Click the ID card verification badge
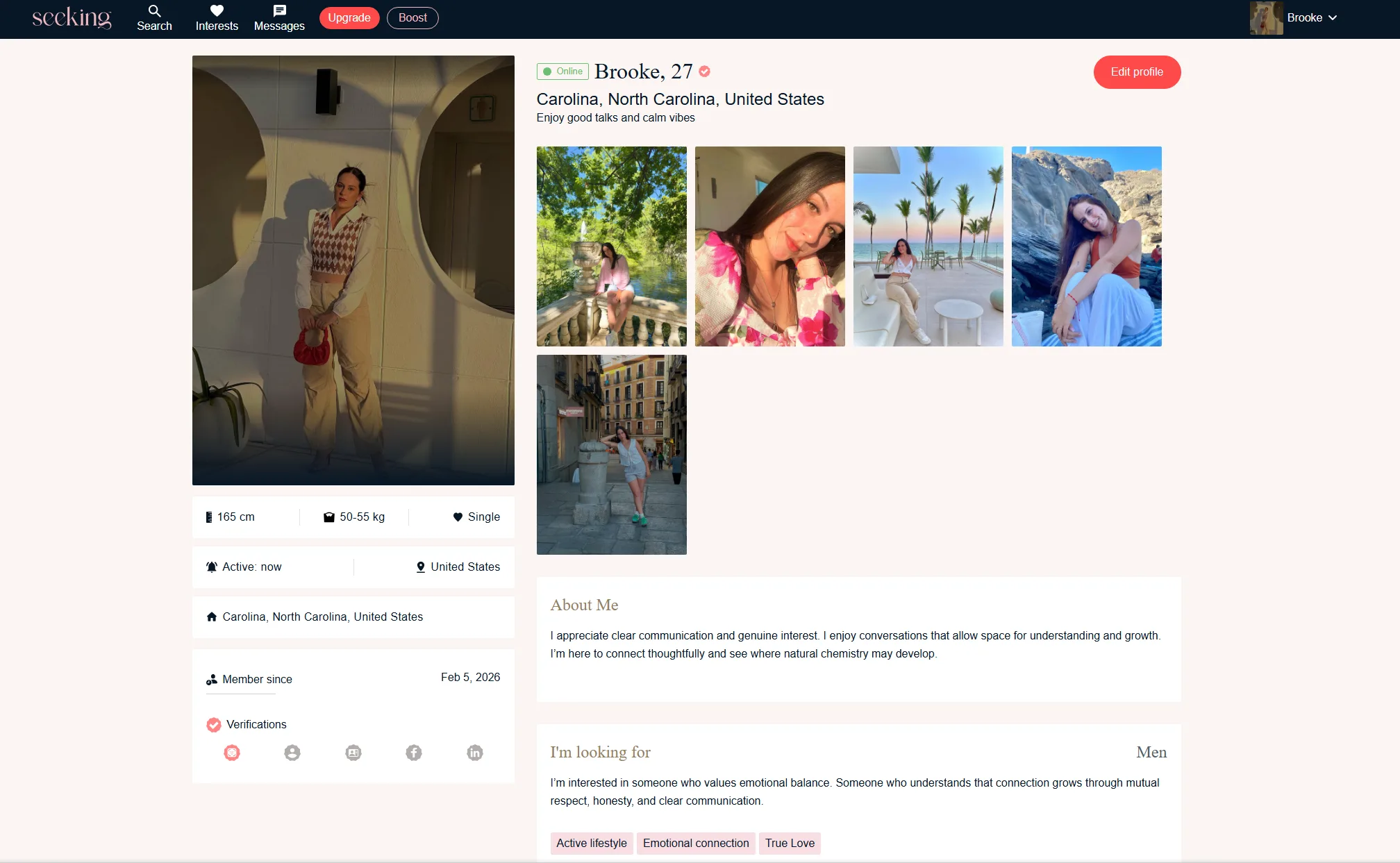Screen dimensions: 1400x863 pyautogui.click(x=353, y=753)
